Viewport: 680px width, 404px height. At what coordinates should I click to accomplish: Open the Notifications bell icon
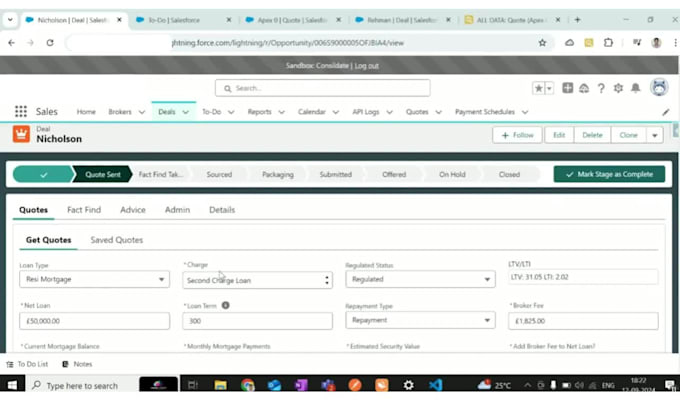pyautogui.click(x=635, y=88)
